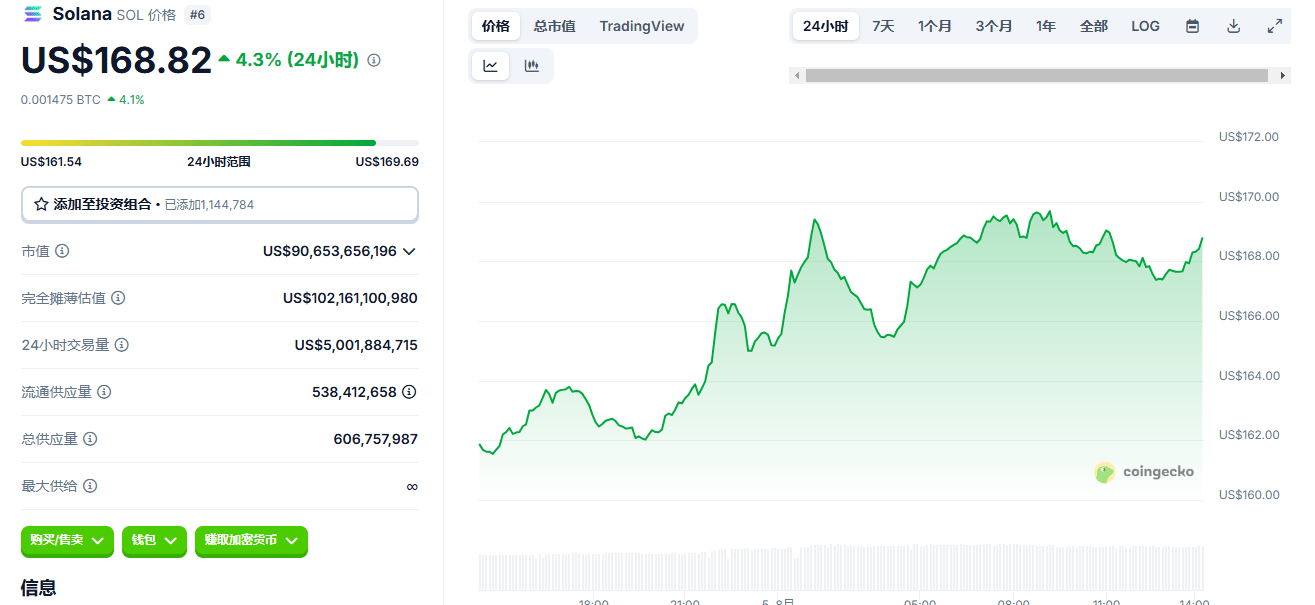Show 24-hour trading volume info icon

[x=122, y=345]
